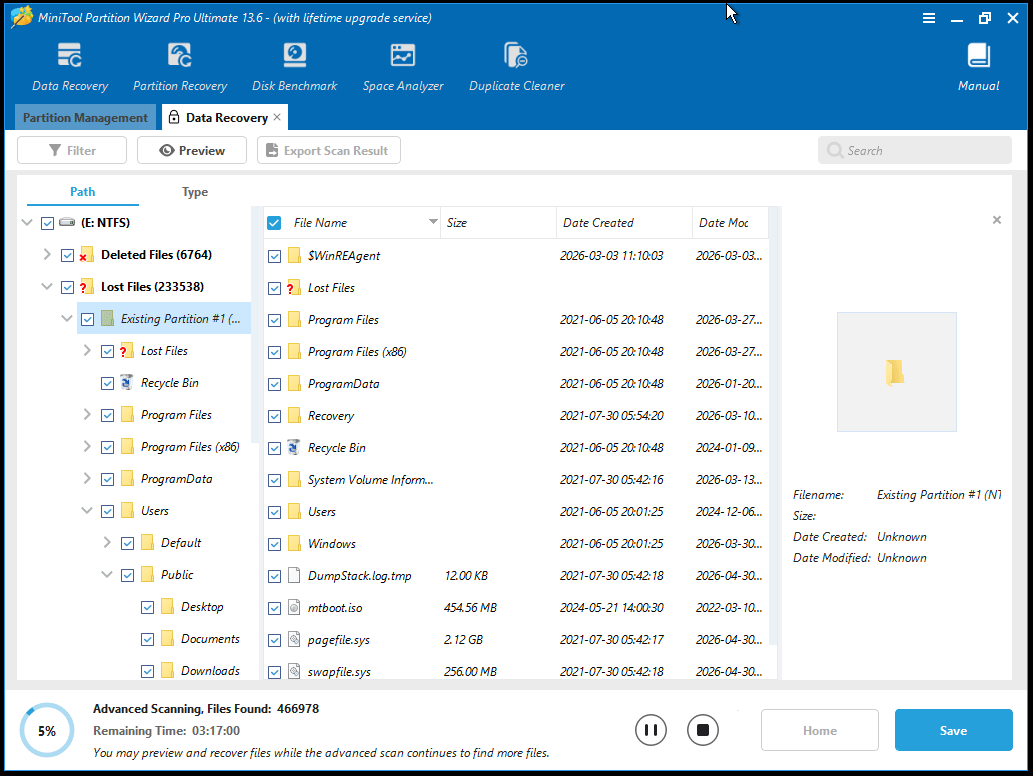Open the File Name column sort dropdown

pos(433,222)
